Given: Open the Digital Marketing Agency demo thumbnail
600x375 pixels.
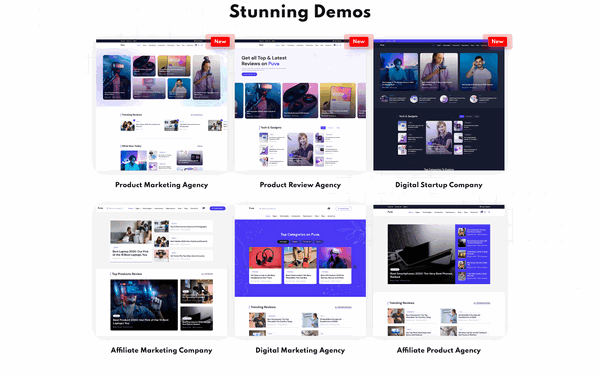Looking at the screenshot, I should pos(300,271).
